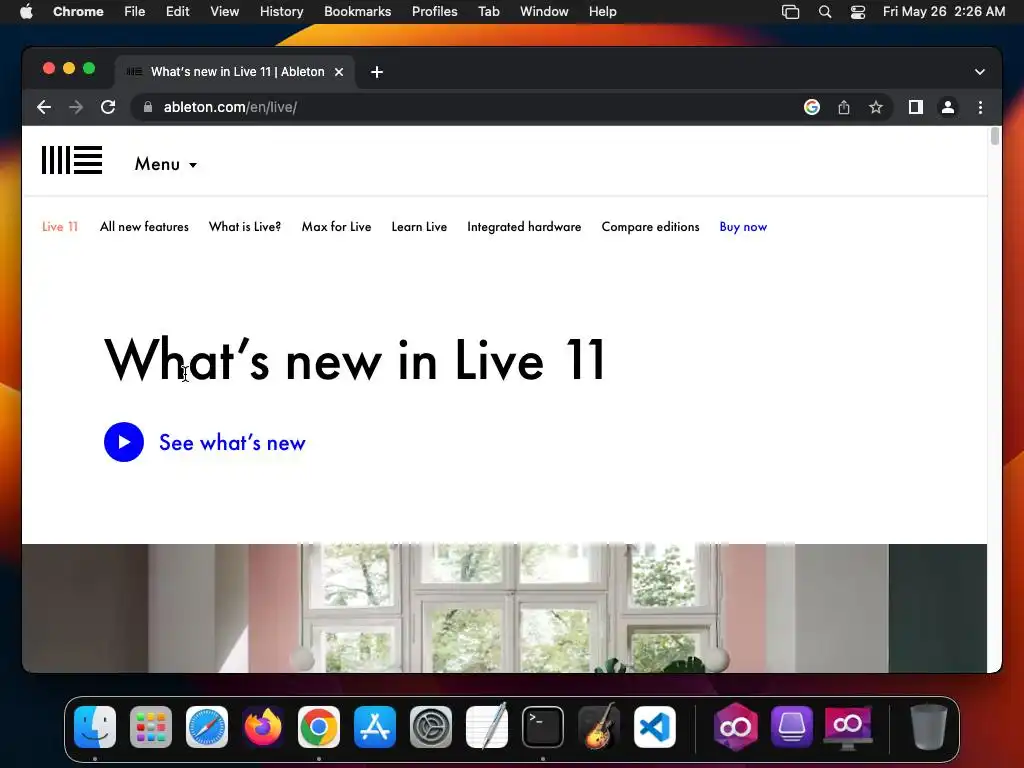Image resolution: width=1024 pixels, height=768 pixels.
Task: Open the Window menu
Action: click(x=544, y=12)
